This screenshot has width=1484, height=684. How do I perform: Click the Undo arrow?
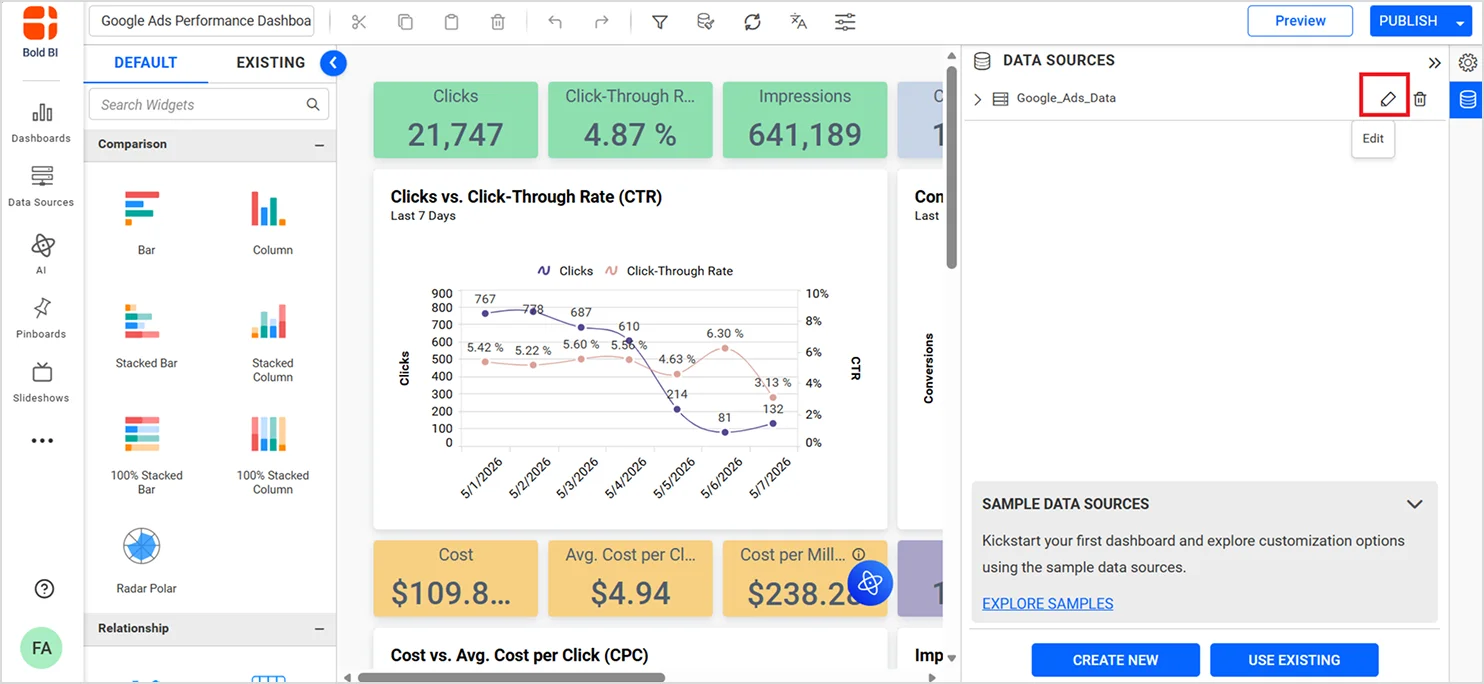coord(555,21)
